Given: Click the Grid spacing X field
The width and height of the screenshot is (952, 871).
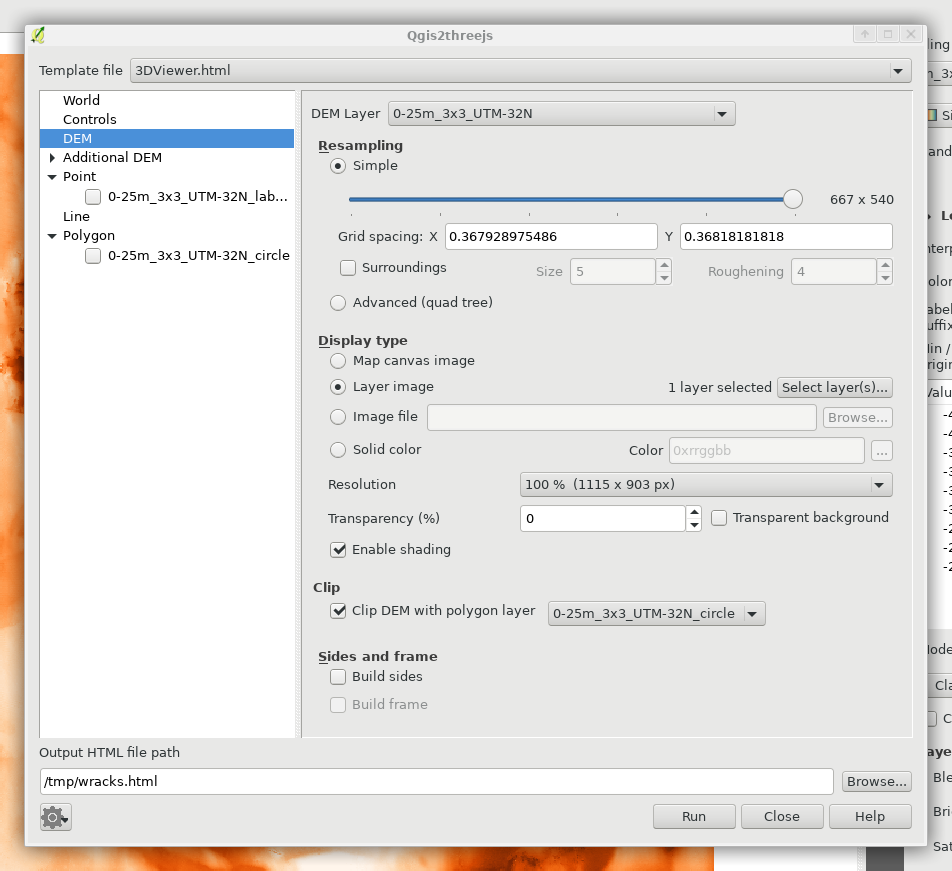Looking at the screenshot, I should [551, 237].
